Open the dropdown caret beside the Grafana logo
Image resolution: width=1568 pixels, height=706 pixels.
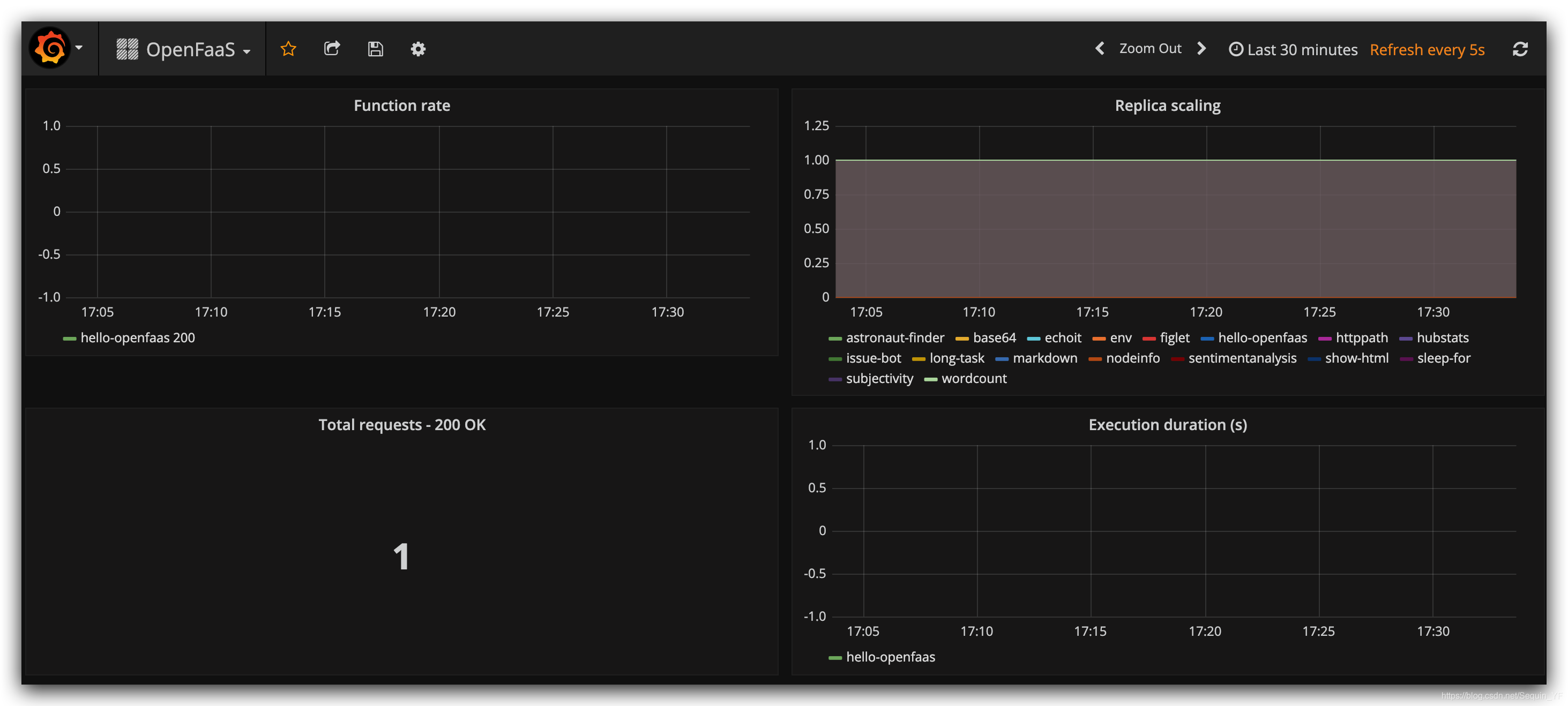79,48
